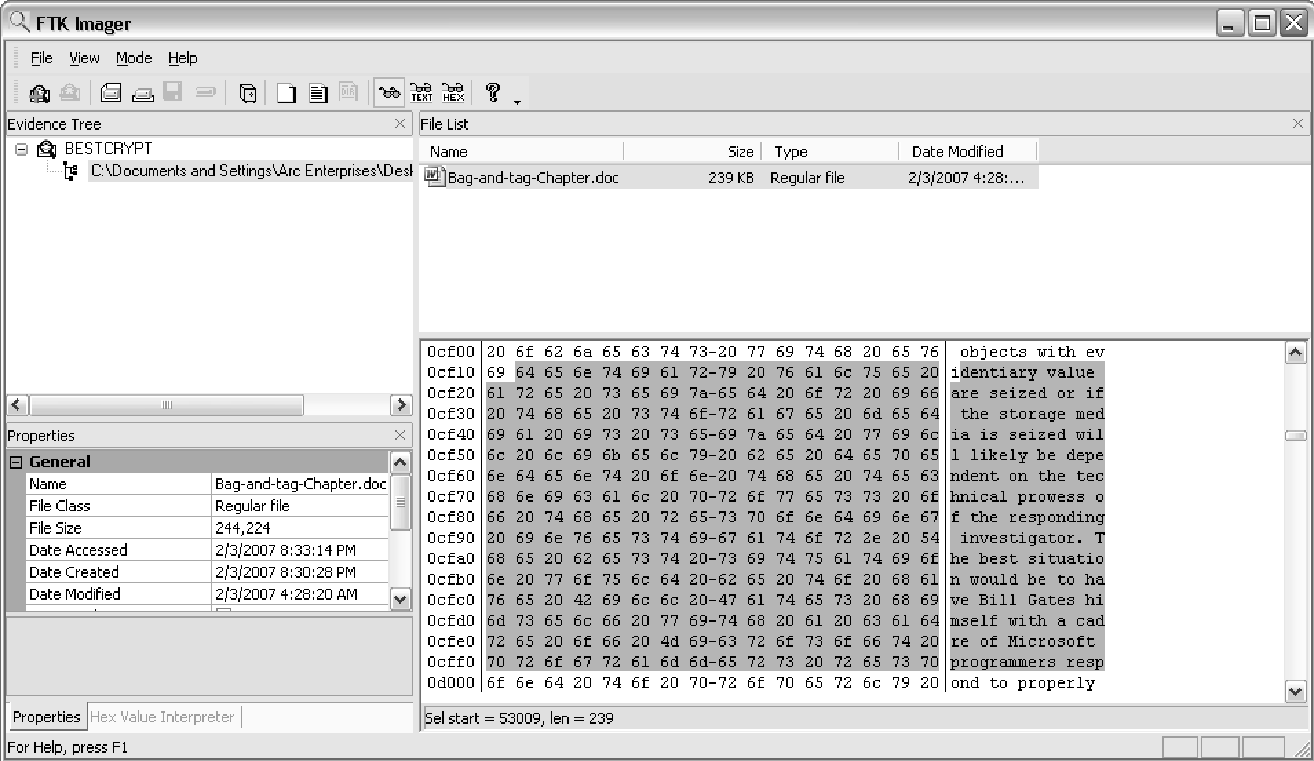Maximize the FTK Imager window
The image size is (1314, 761).
coord(1261,23)
